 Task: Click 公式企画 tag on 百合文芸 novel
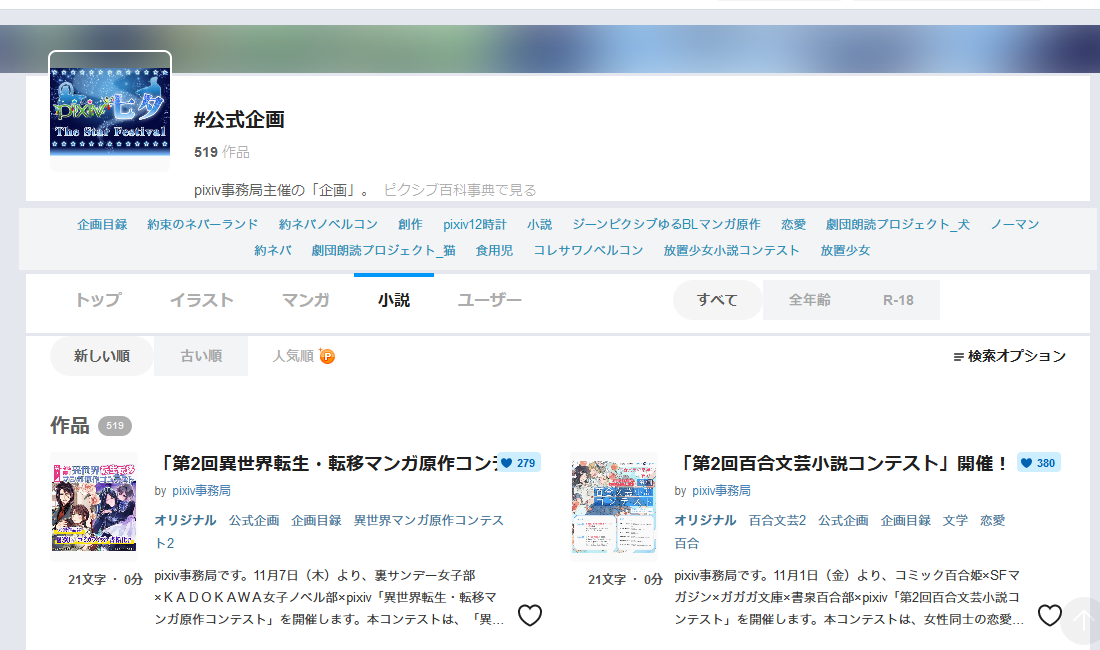[843, 520]
